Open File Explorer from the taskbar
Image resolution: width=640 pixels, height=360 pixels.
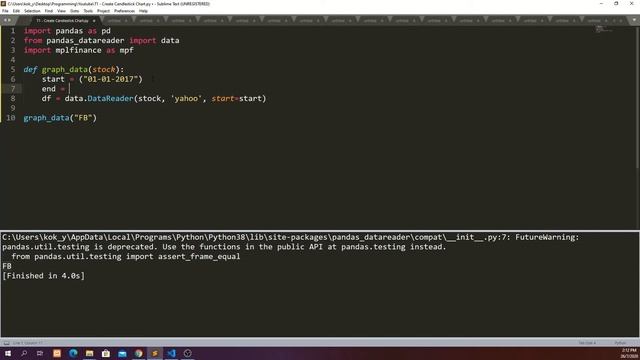89,353
